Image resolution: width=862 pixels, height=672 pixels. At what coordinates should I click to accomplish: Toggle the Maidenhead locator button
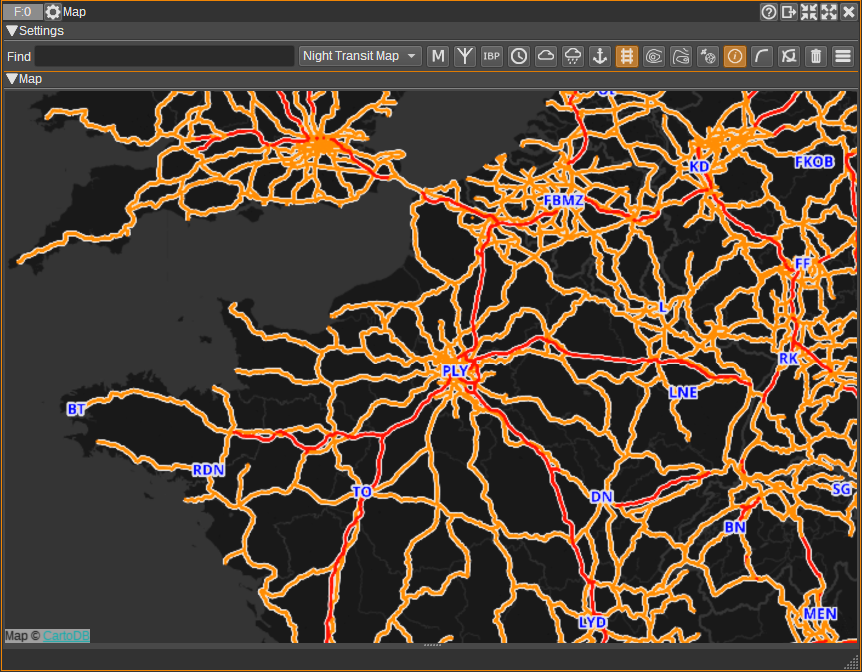point(438,56)
